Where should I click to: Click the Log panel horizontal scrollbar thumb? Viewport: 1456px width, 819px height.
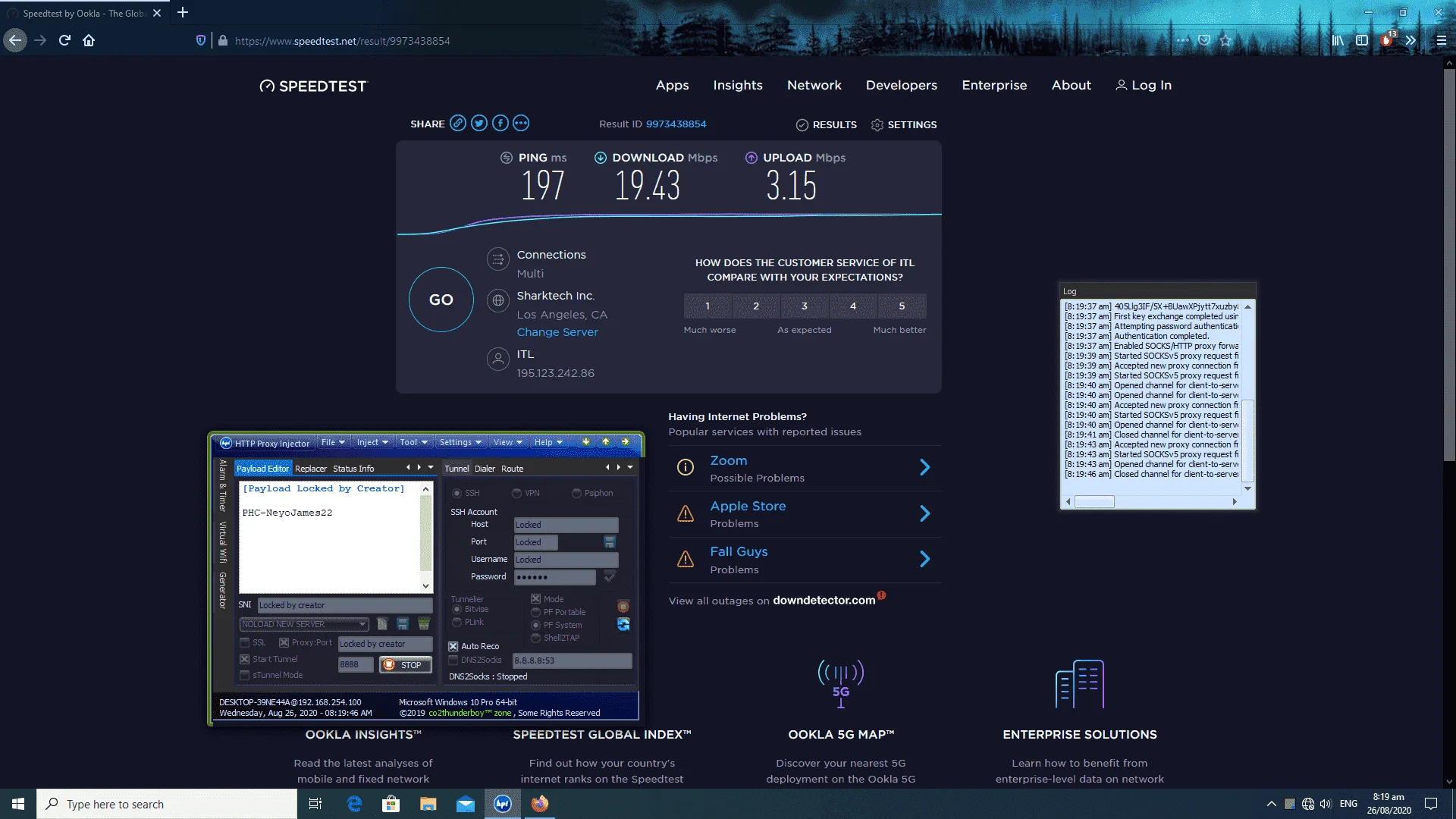1095,501
